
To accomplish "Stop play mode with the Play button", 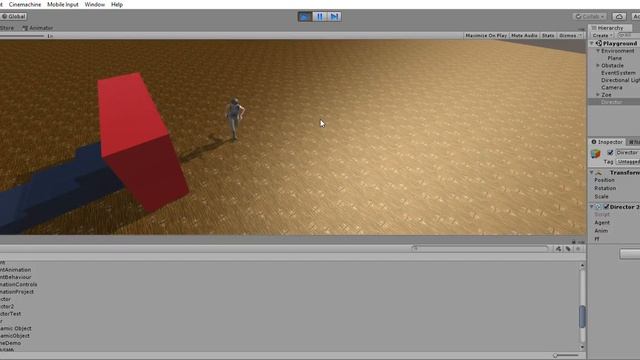I will (x=305, y=17).
